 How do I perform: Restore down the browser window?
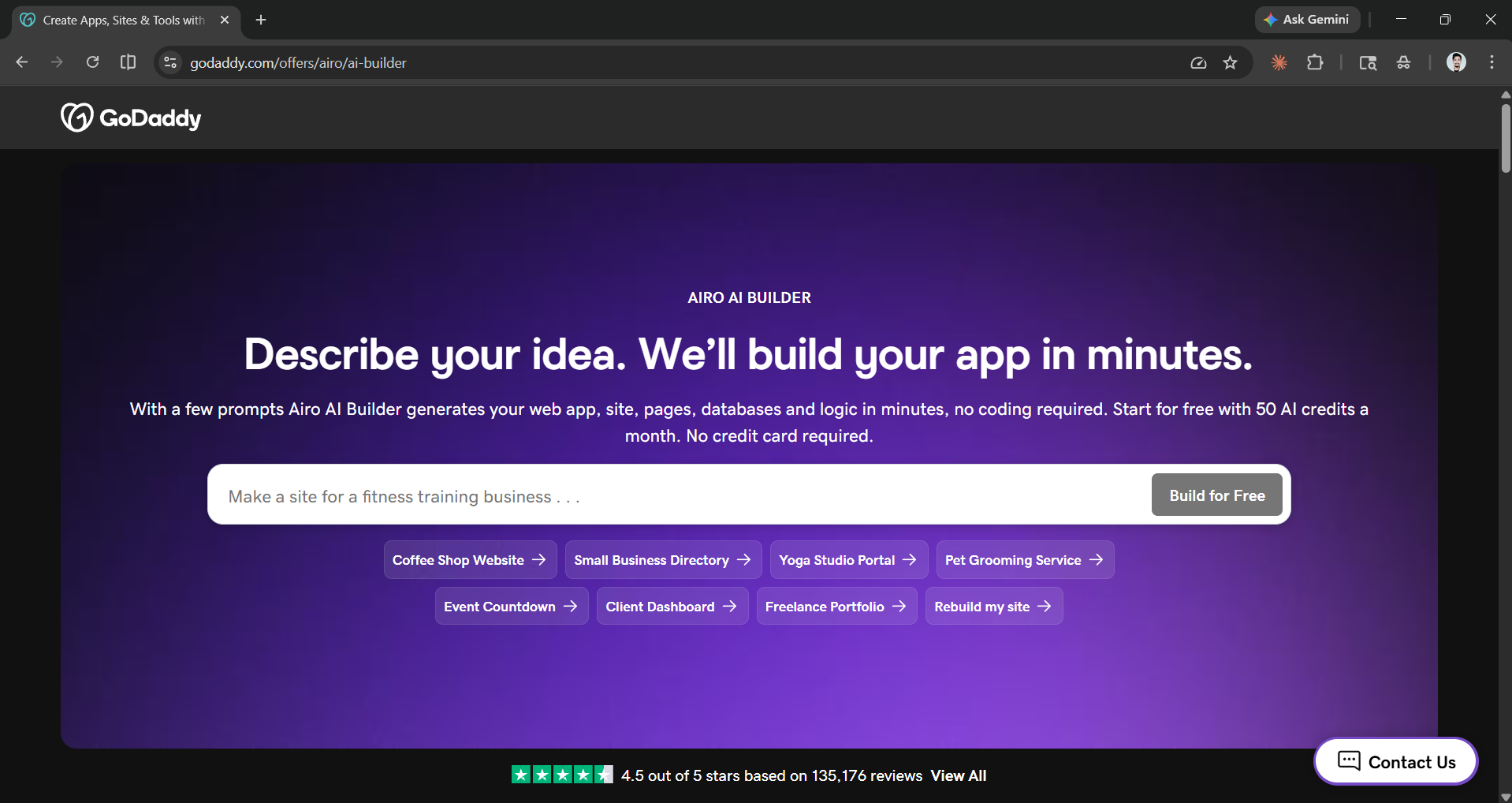(1445, 20)
